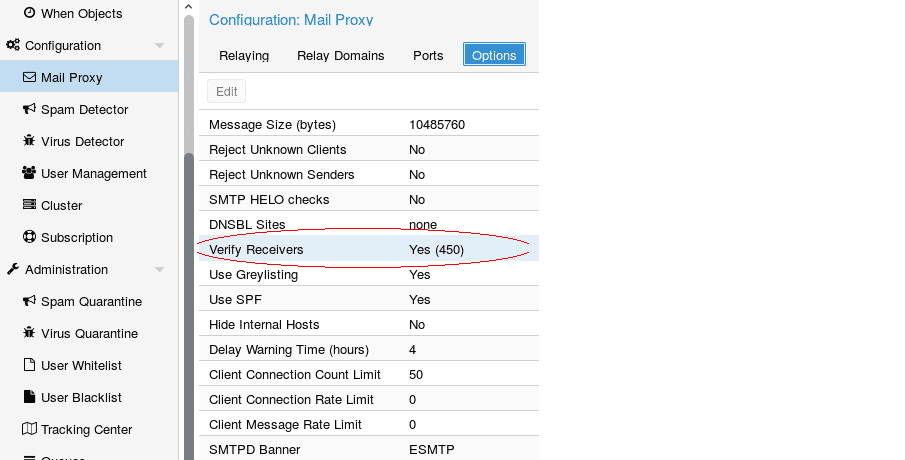Screen dimensions: 905x460
Task: Select the Use Greylisting option row
Action: tap(368, 274)
